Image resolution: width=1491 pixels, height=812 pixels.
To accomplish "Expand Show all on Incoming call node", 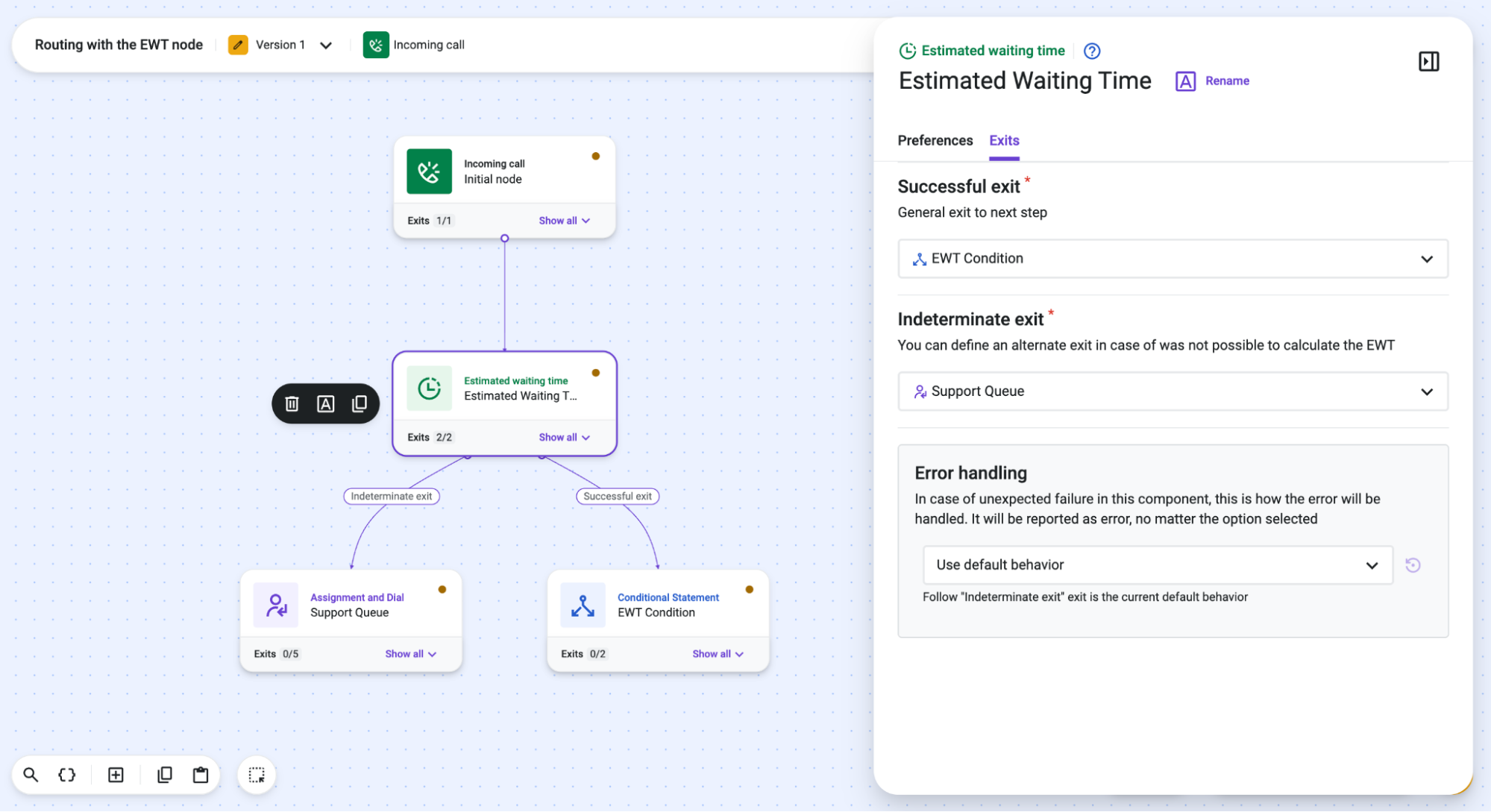I will [565, 221].
